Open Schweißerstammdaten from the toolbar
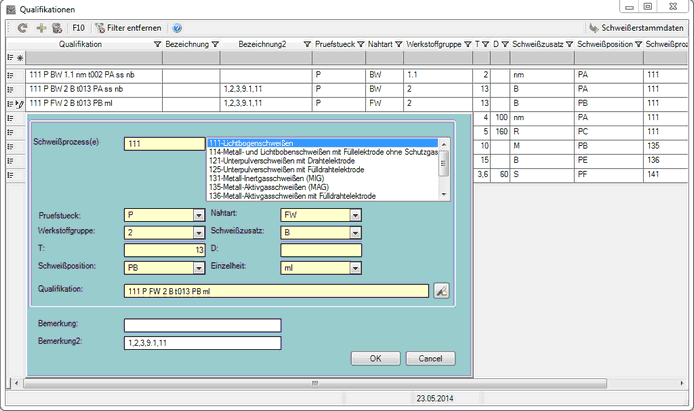Viewport: 694px width, 411px height. click(638, 29)
